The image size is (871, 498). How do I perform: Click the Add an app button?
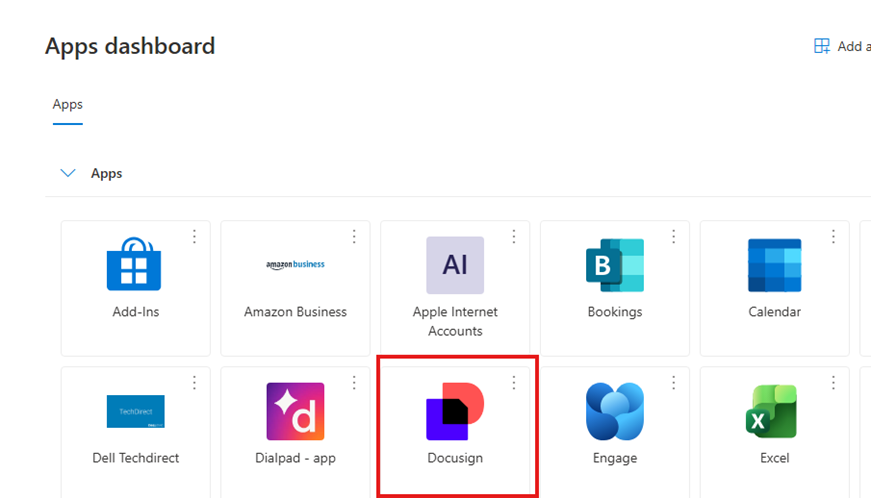pyautogui.click(x=840, y=46)
